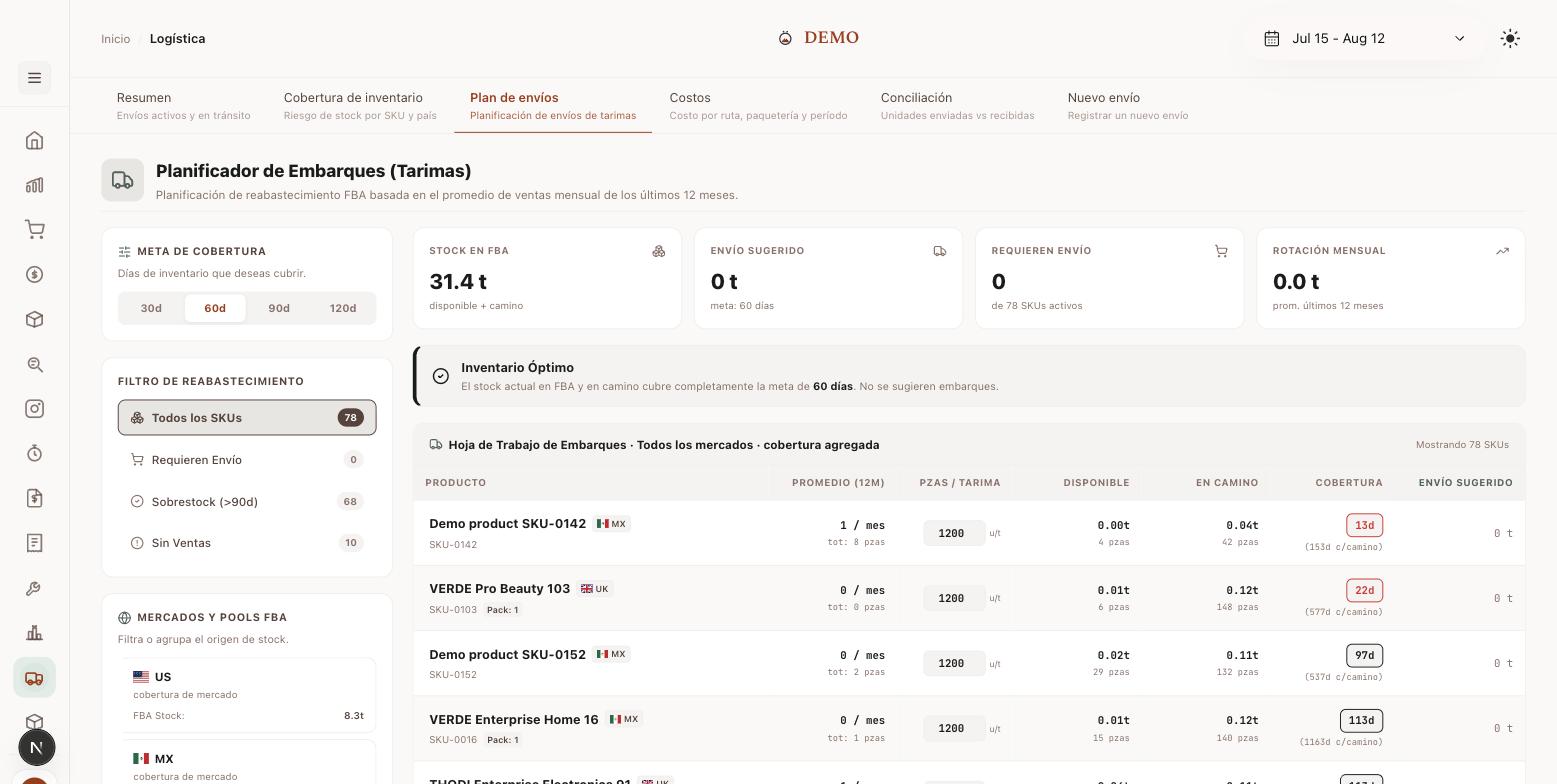Screen dimensions: 1557x784
Task: Toggle the sun light-mode theme icon
Action: 1510,39
